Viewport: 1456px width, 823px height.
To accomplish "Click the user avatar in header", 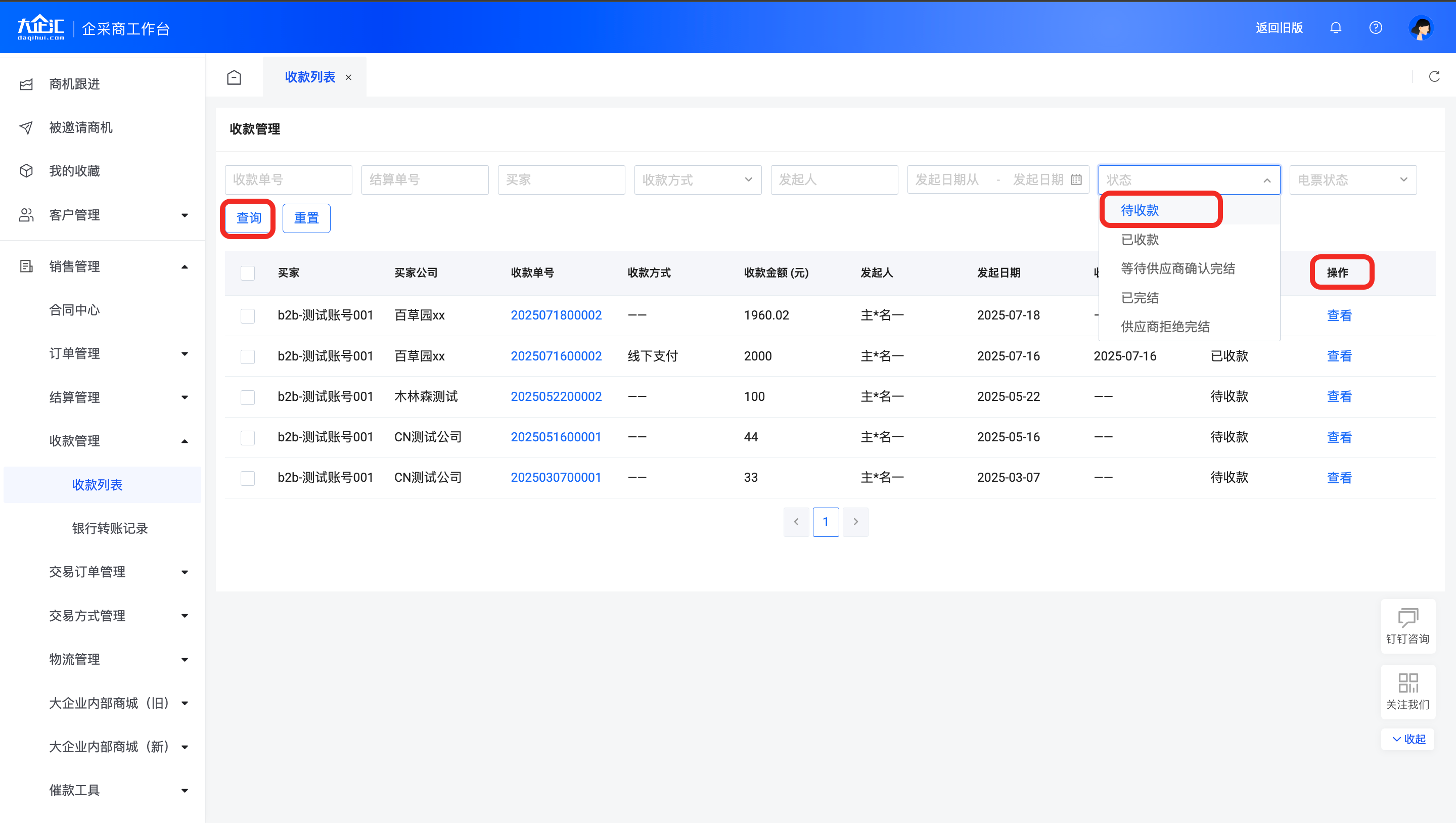I will coord(1421,28).
